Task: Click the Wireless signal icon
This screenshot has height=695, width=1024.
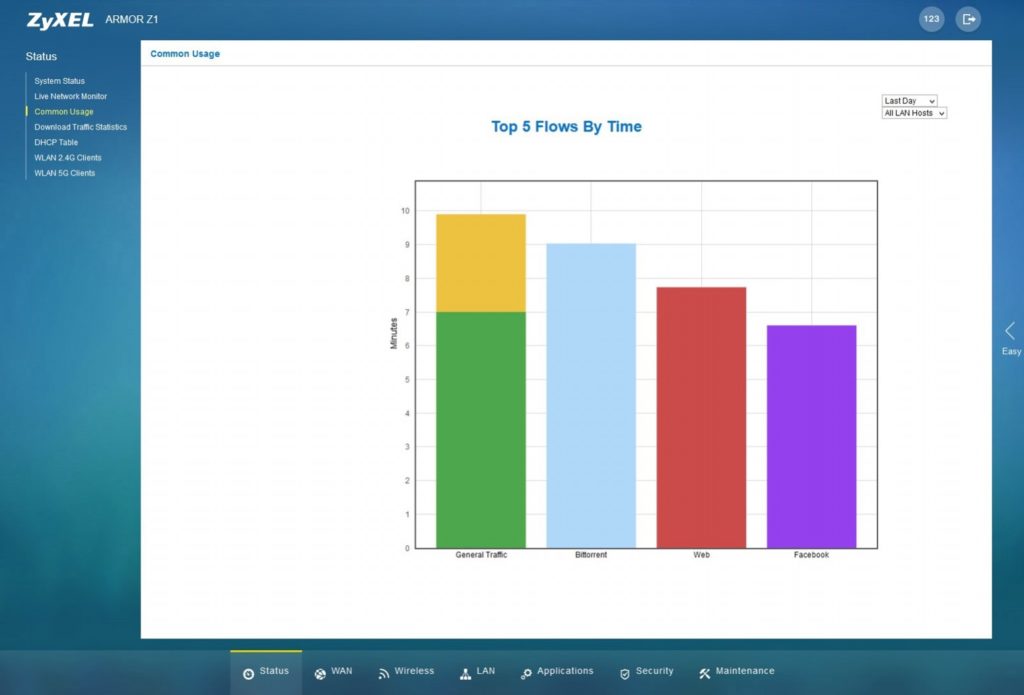Action: click(x=383, y=673)
